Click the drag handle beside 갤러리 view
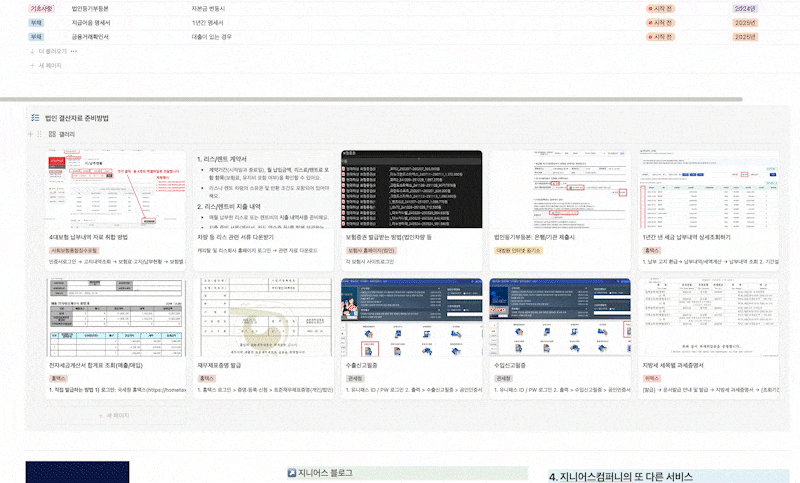The height and width of the screenshot is (483, 800). 40,133
